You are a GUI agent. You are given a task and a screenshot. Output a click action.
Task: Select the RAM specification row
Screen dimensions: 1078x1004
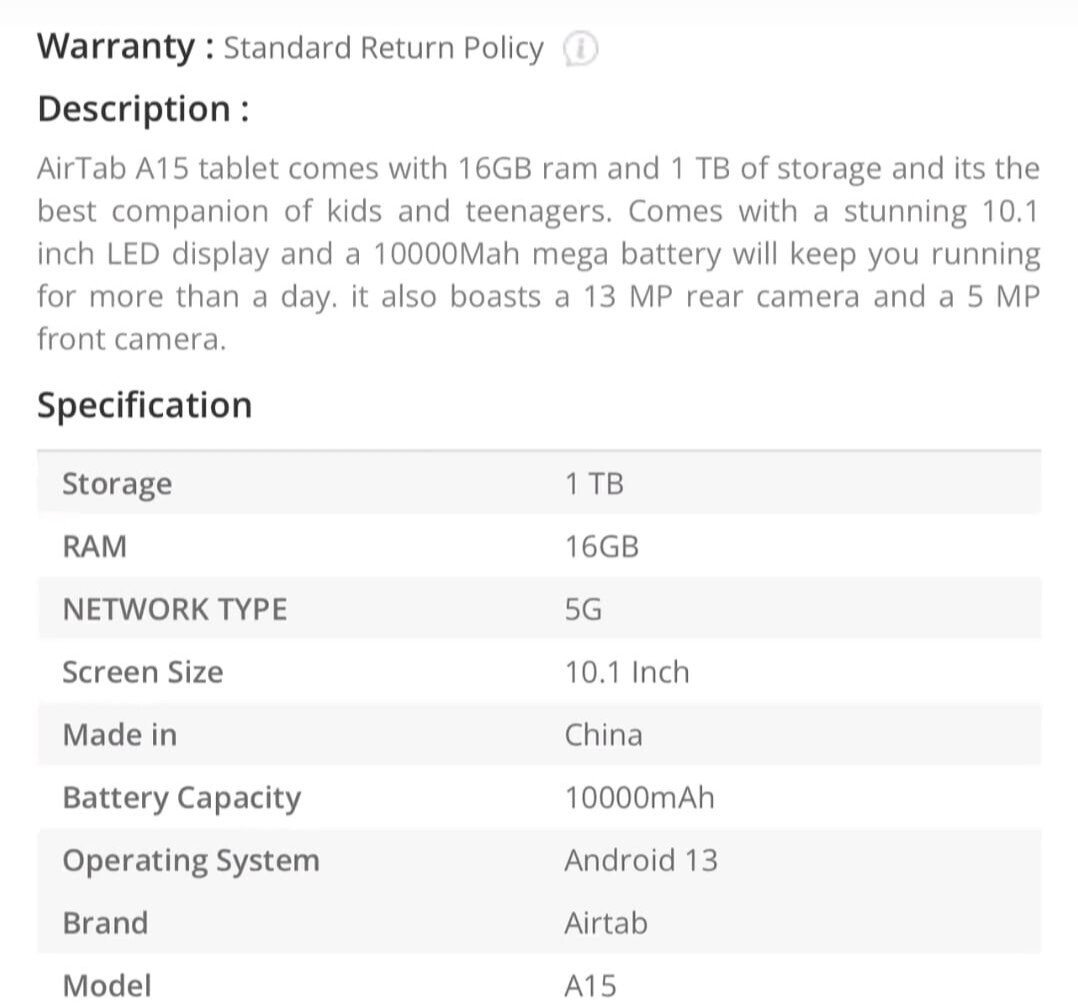(539, 547)
